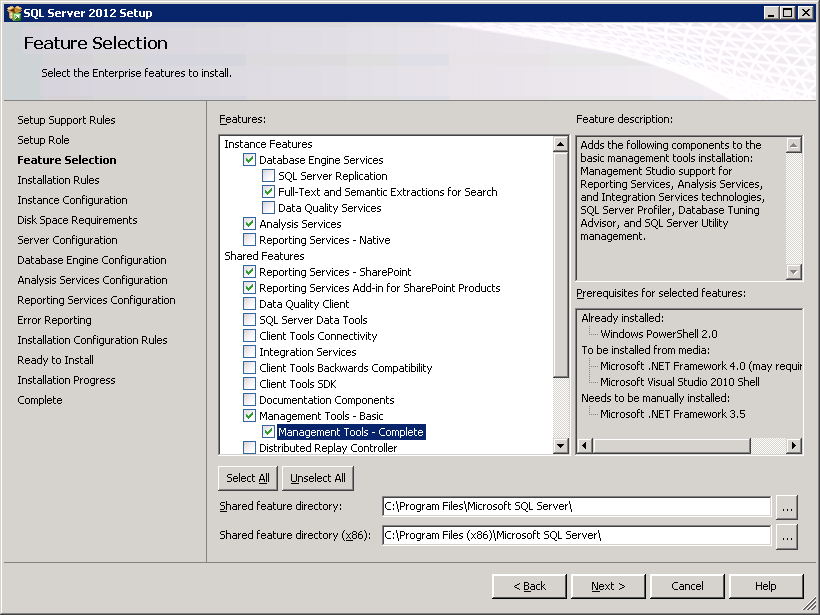Click Feature description scroll down arrow
This screenshot has width=820, height=615.
[794, 271]
